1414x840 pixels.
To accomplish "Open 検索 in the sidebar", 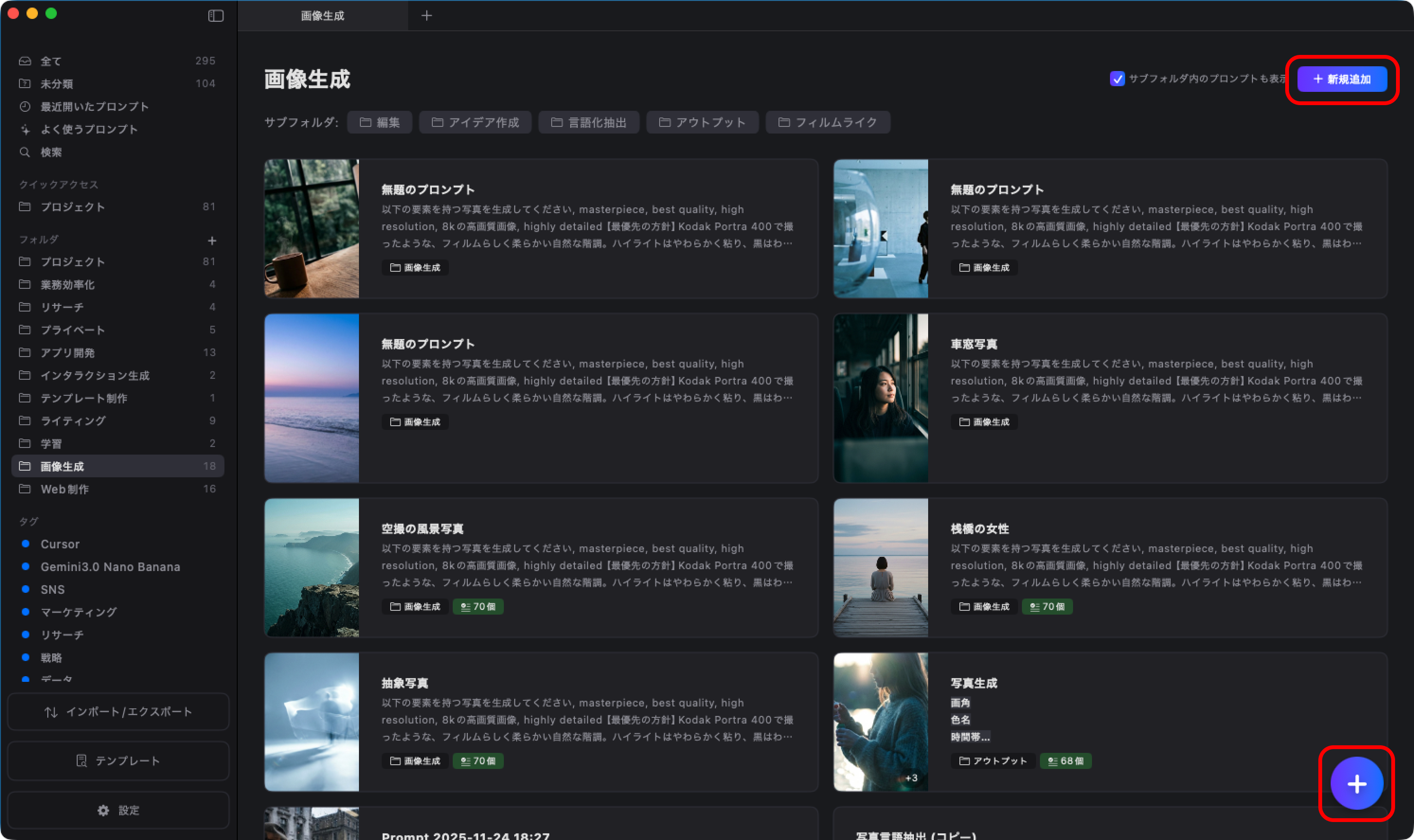I will (x=118, y=152).
